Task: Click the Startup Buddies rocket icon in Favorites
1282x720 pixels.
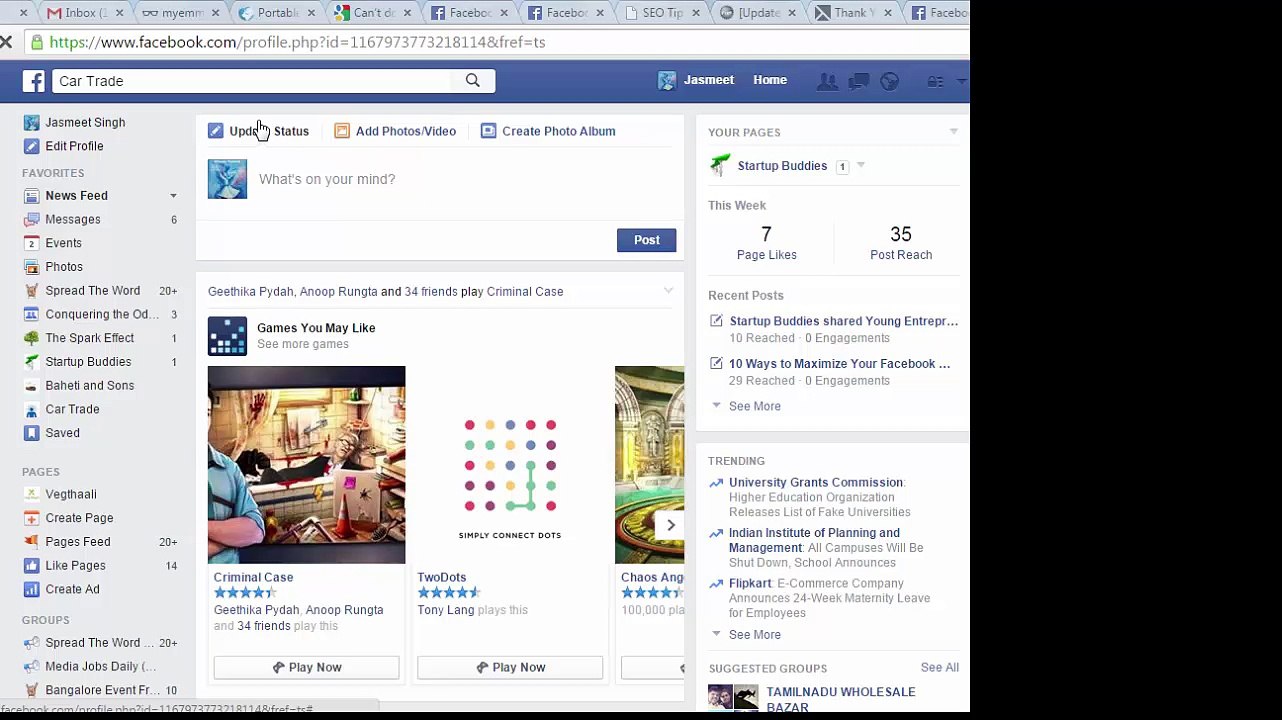Action: click(x=31, y=362)
